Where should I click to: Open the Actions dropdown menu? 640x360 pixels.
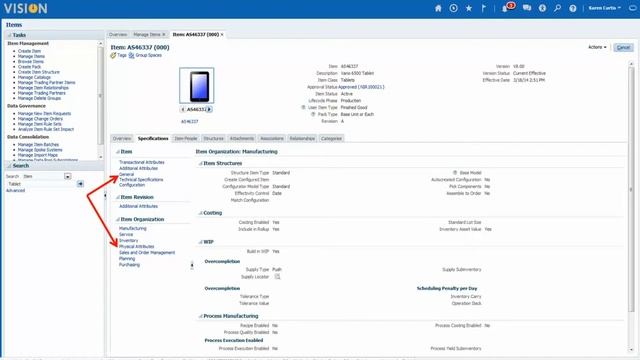pos(597,47)
